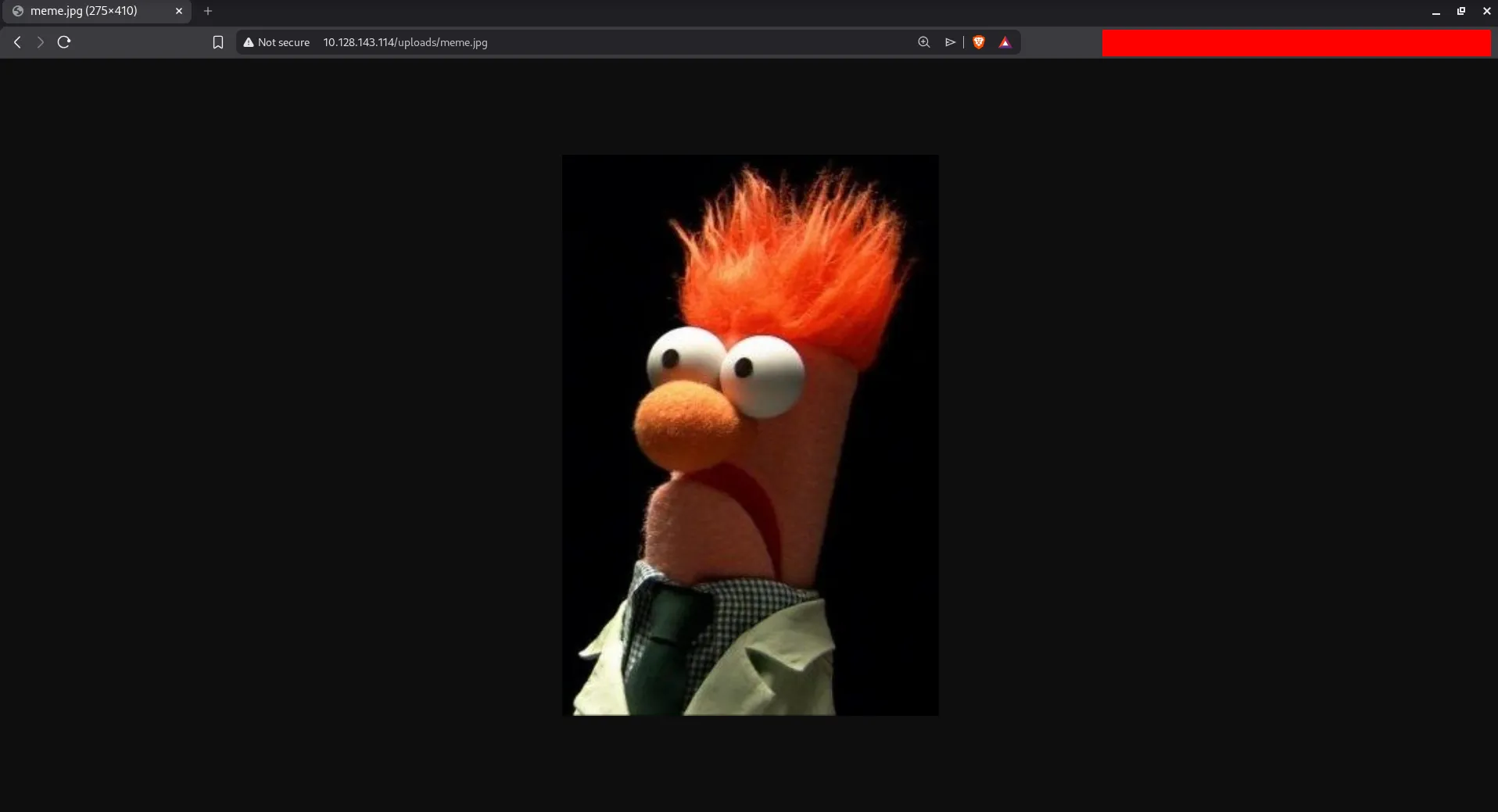Toggle Brave Shields for this site

coord(978,42)
